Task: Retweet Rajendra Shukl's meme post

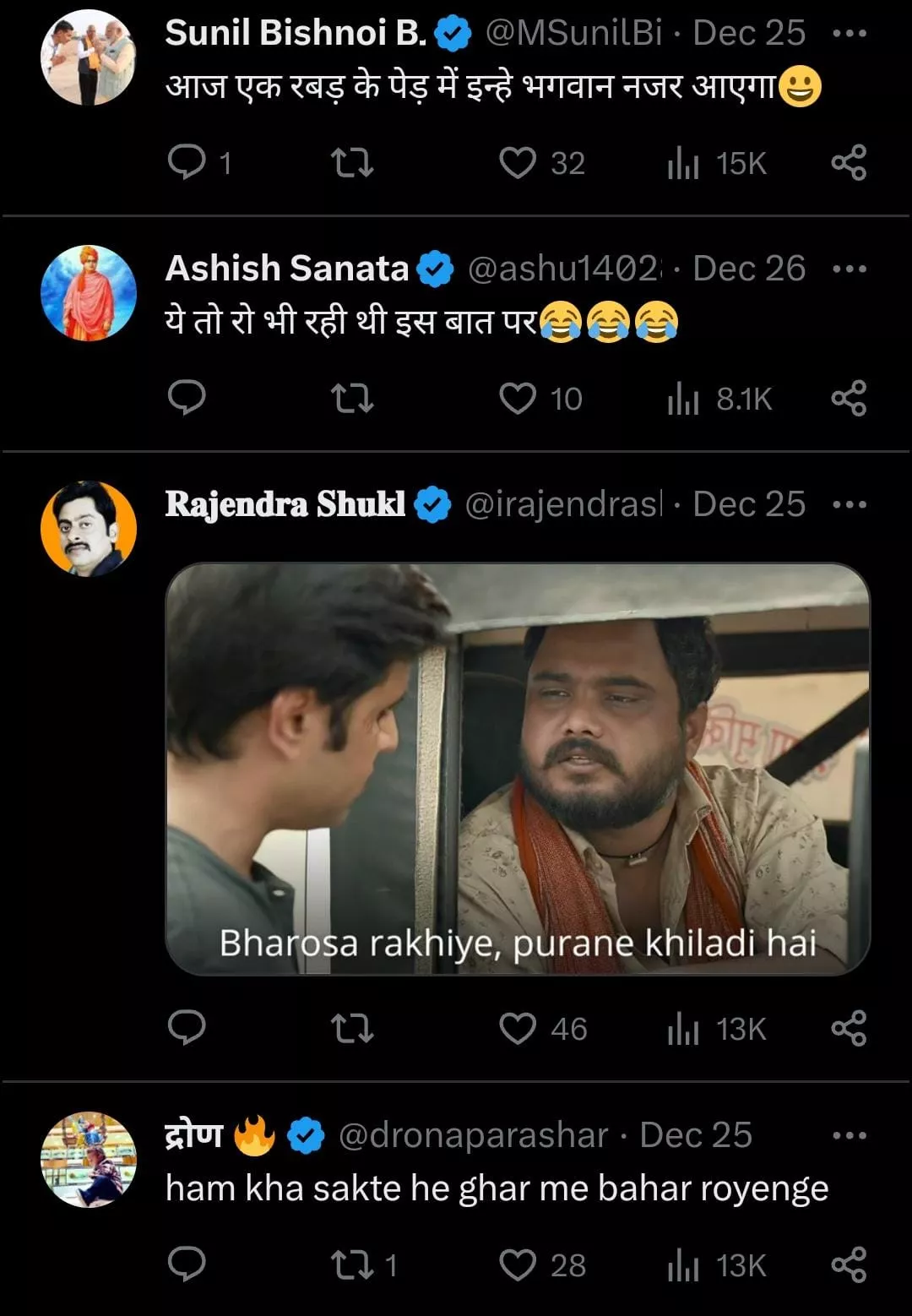Action: [x=351, y=1028]
